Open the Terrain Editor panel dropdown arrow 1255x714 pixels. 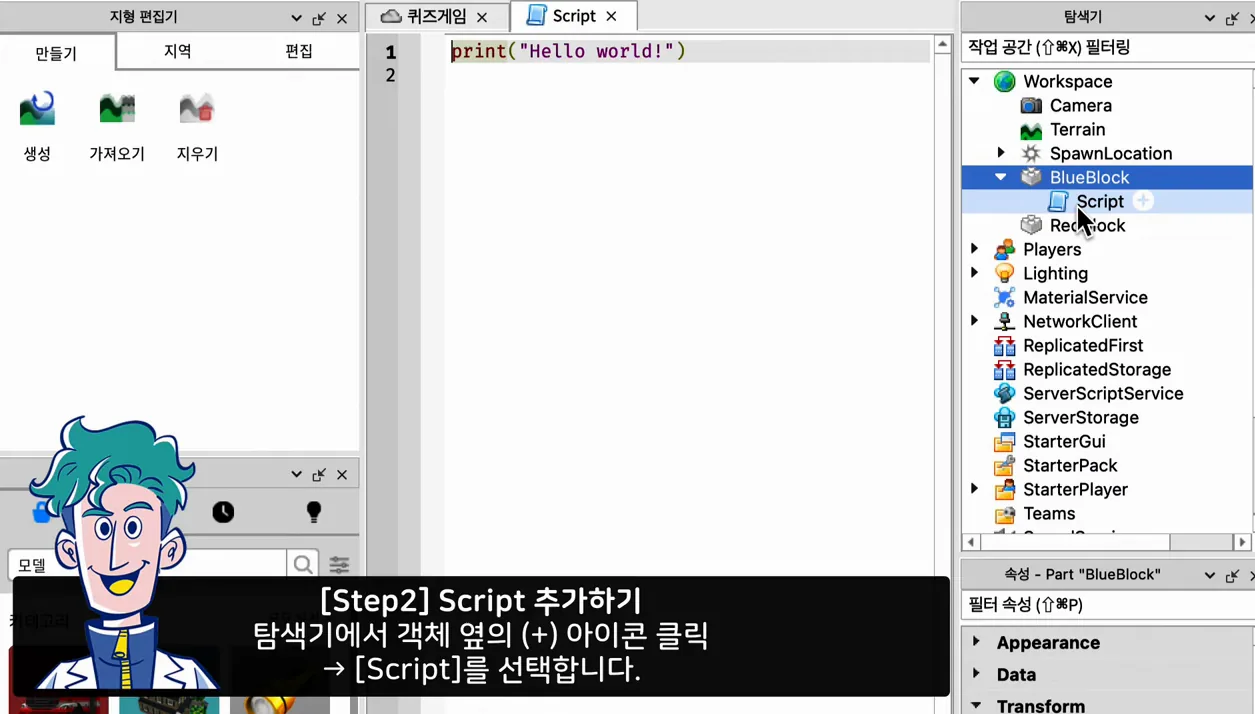(296, 18)
